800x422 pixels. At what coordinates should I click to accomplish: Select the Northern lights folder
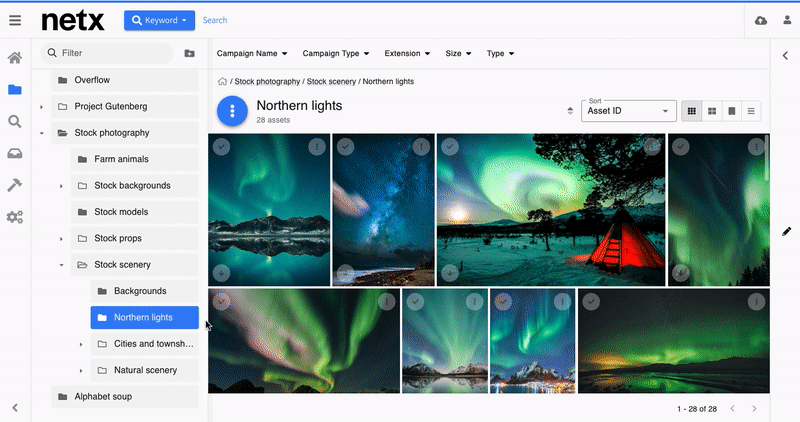tap(145, 317)
